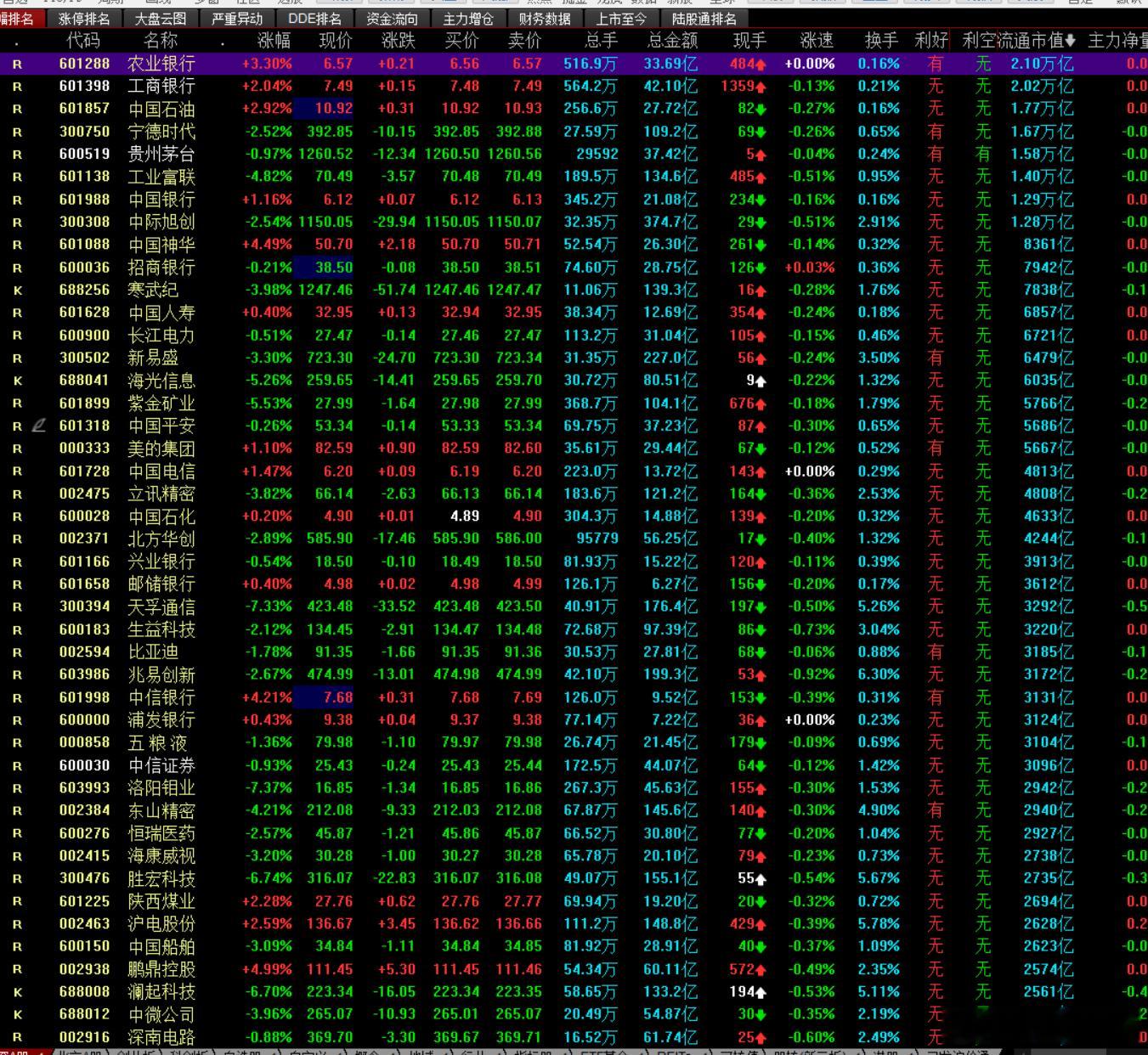Click the R marker in the 鹏鼎控股 row
Image resolution: width=1148 pixels, height=1055 pixels.
(x=18, y=969)
